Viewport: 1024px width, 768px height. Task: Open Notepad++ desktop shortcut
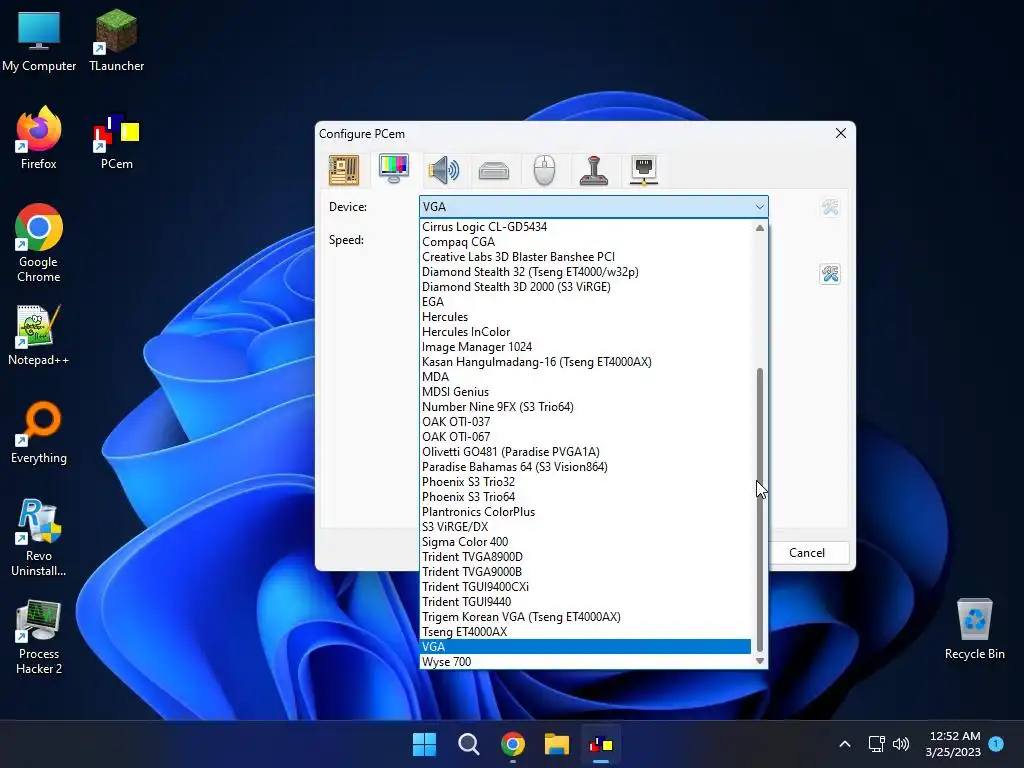(x=39, y=335)
